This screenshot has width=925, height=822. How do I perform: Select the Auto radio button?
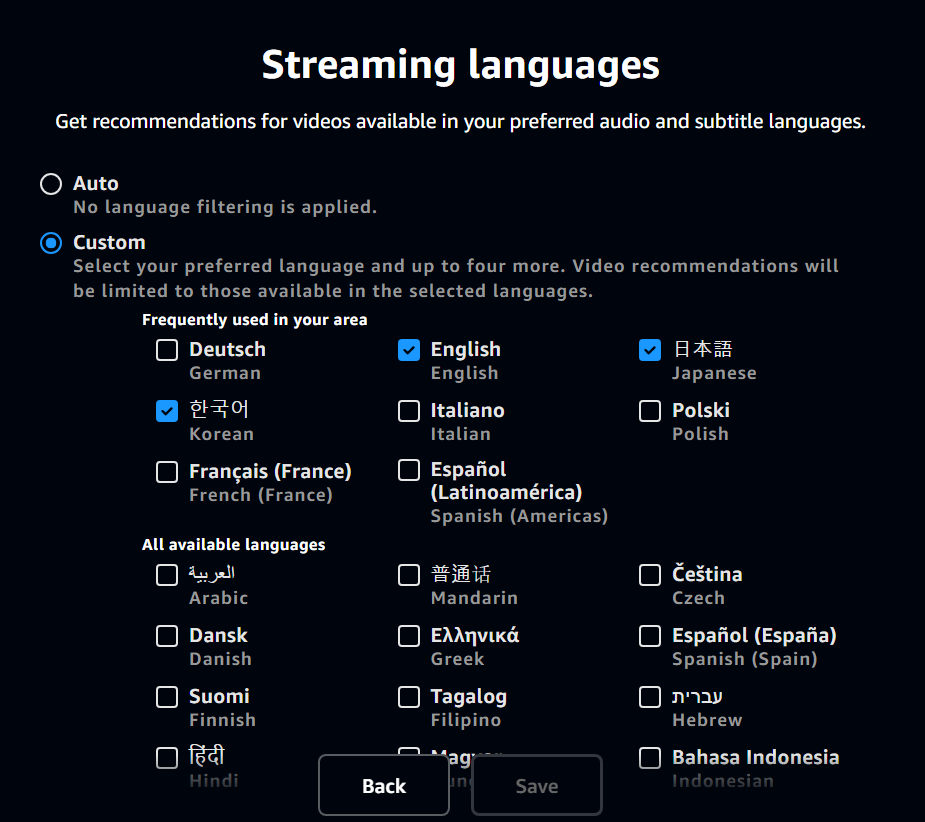[x=51, y=184]
